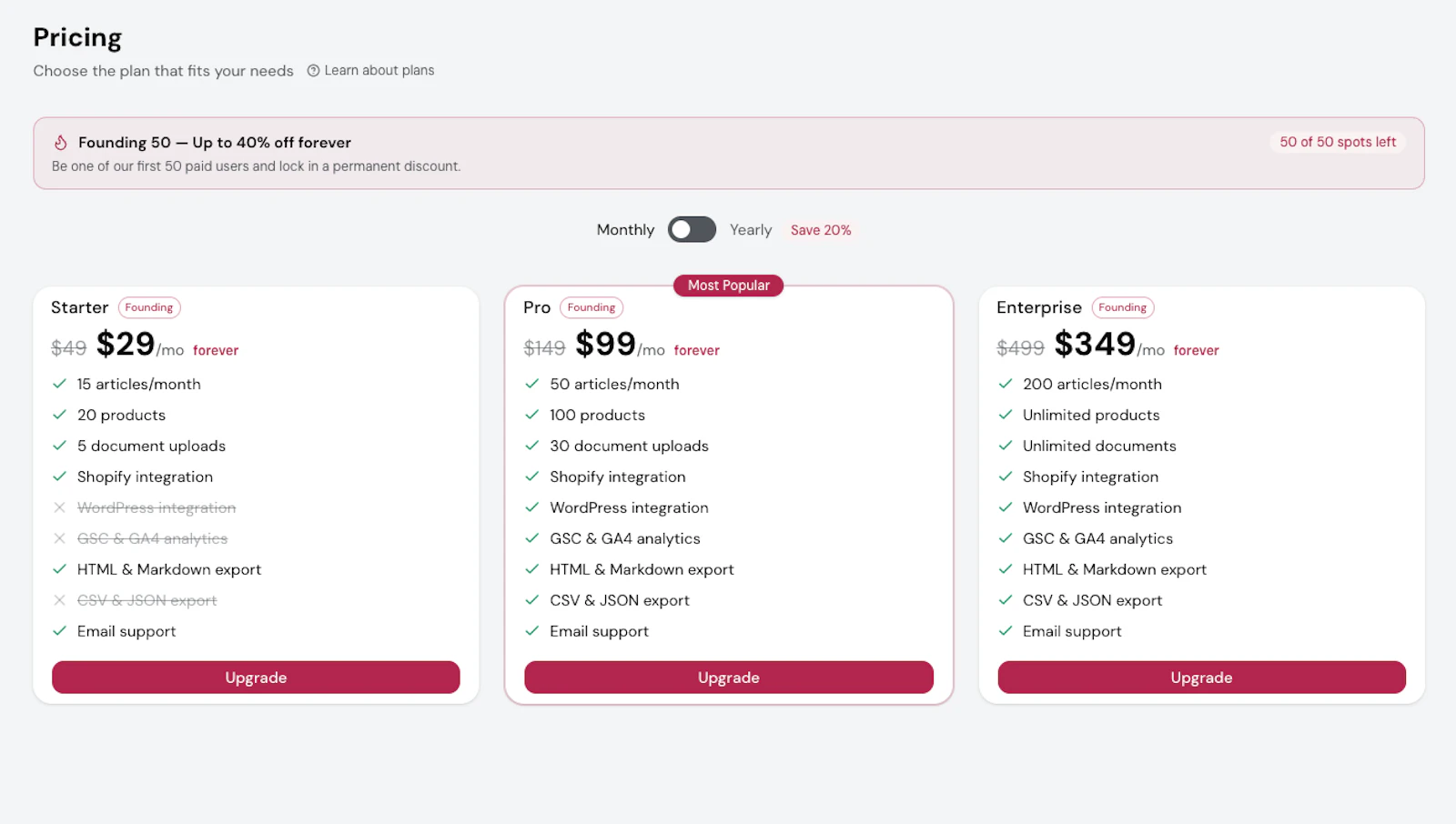Select the Monthly billing label
The height and width of the screenshot is (824, 1456).
pos(625,230)
